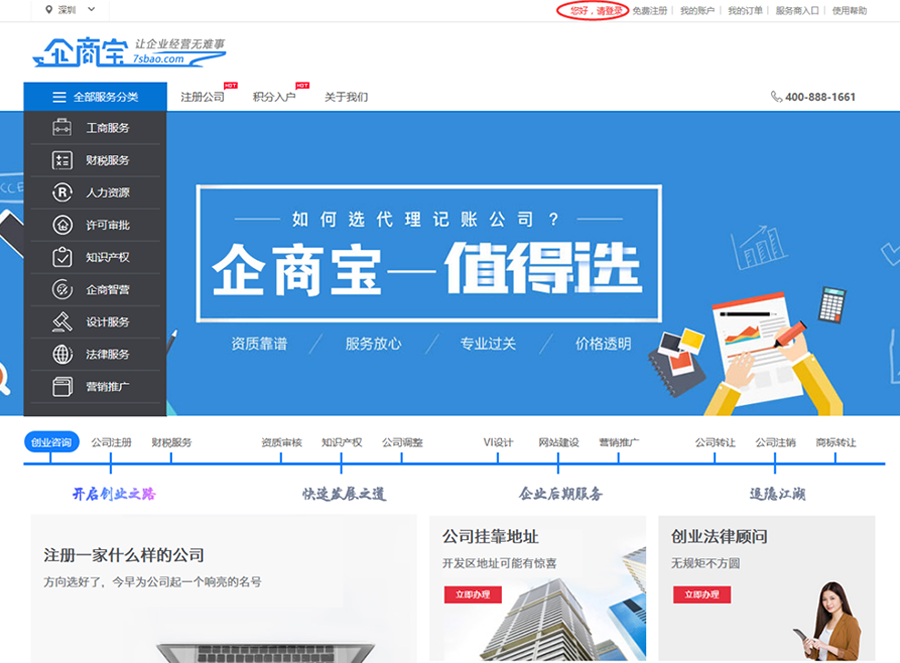Click the 法律服务 globe icon
This screenshot has width=900, height=663.
coord(62,354)
